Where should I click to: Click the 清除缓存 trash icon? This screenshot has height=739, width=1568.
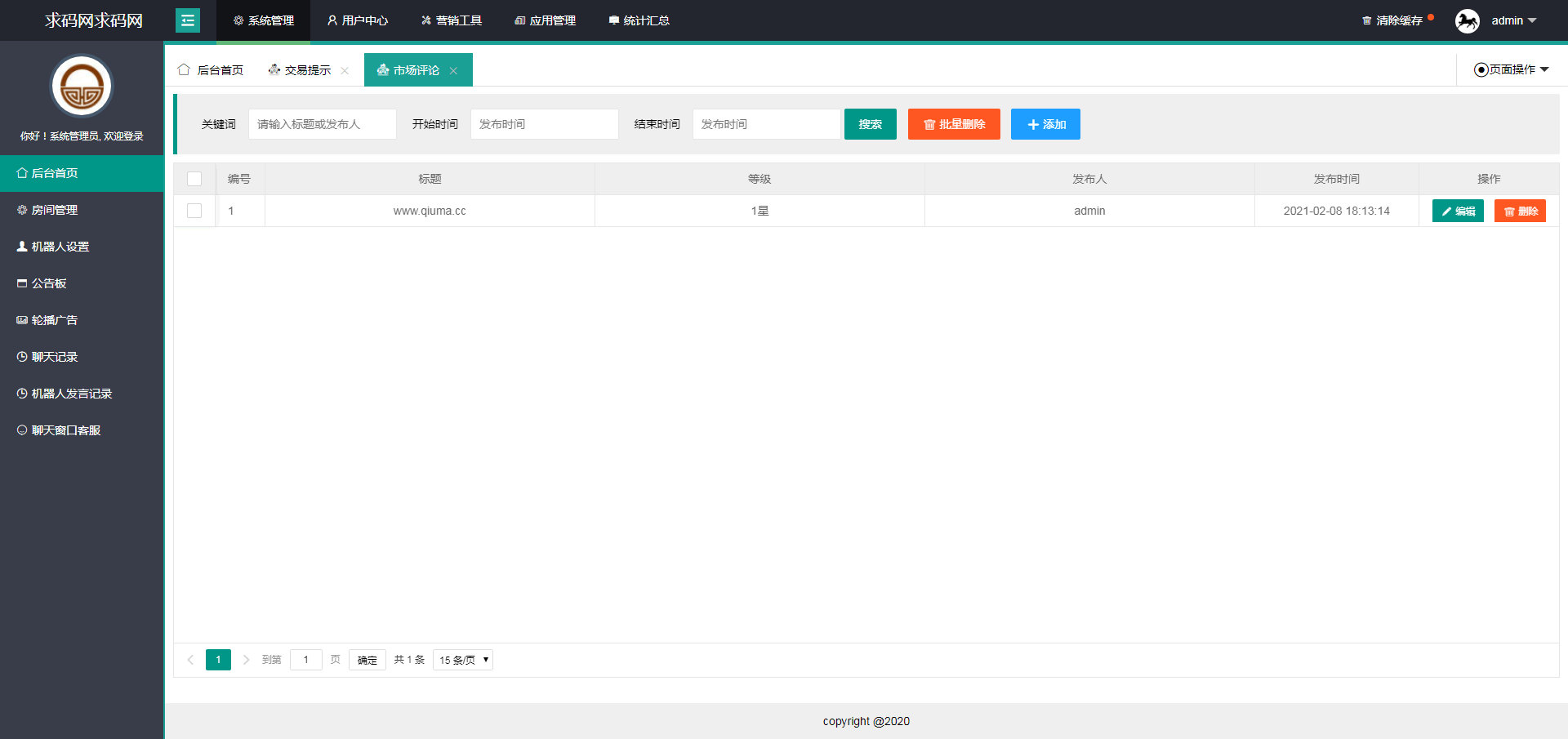point(1366,21)
